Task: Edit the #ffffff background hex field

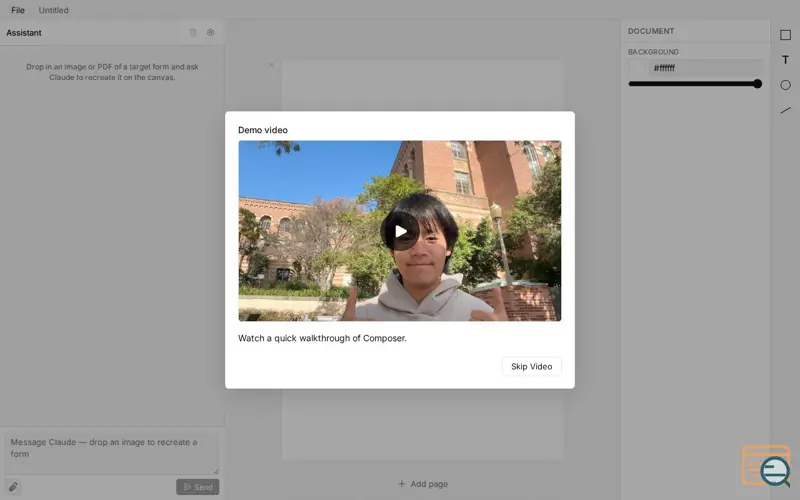Action: 706,68
